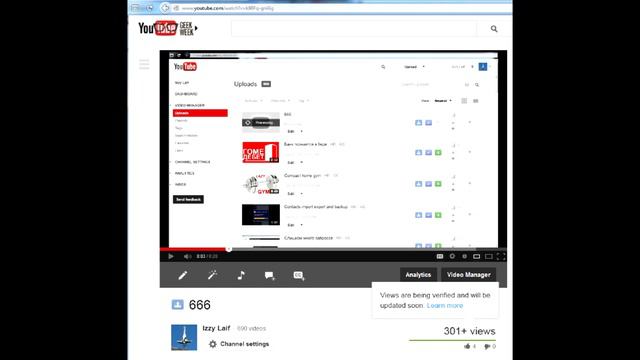The height and width of the screenshot is (360, 640).
Task: Switch to the small player size
Action: pos(476,256)
